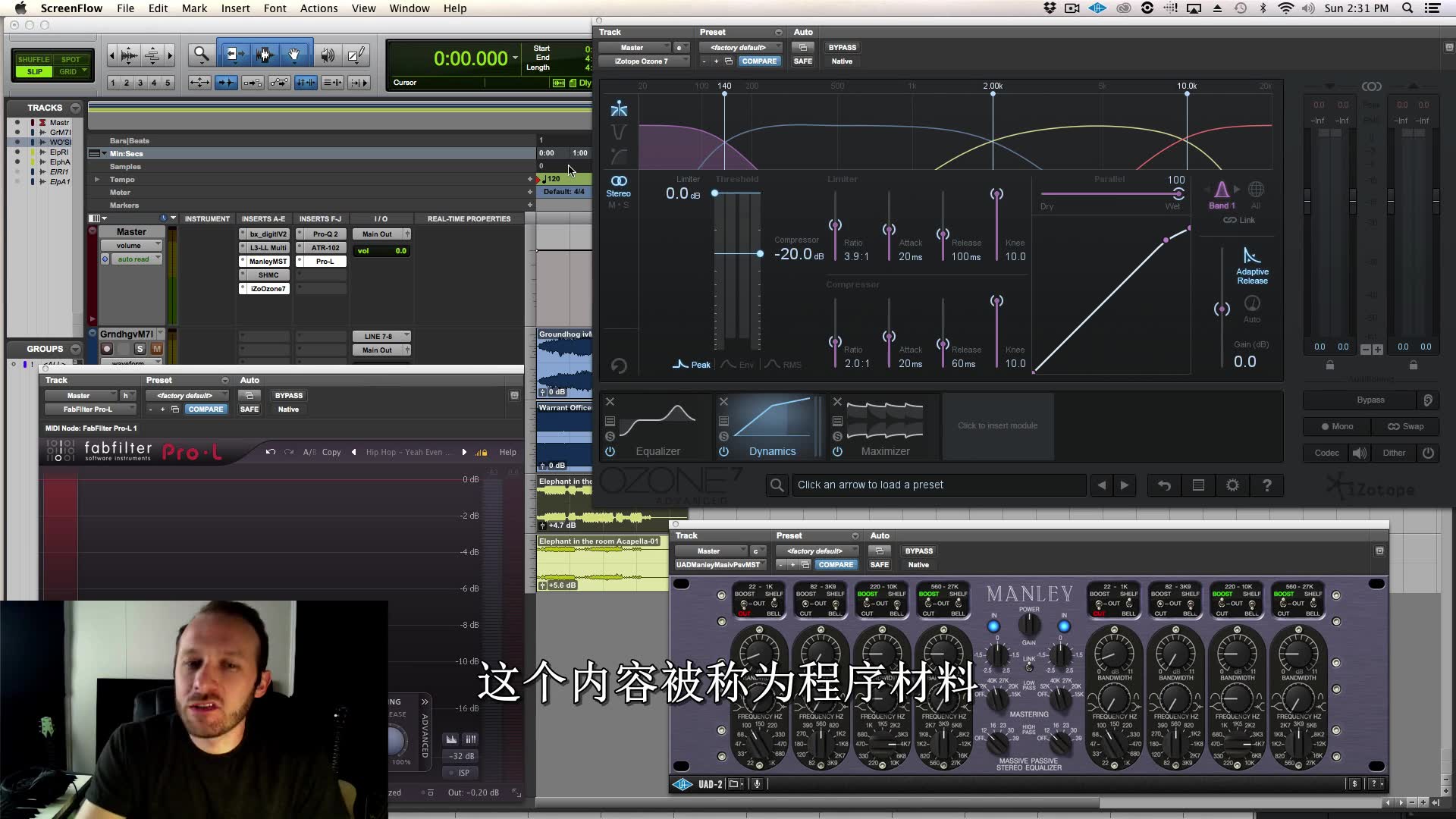Load previous Ozone preset arrow
The width and height of the screenshot is (1456, 819).
(x=1101, y=485)
